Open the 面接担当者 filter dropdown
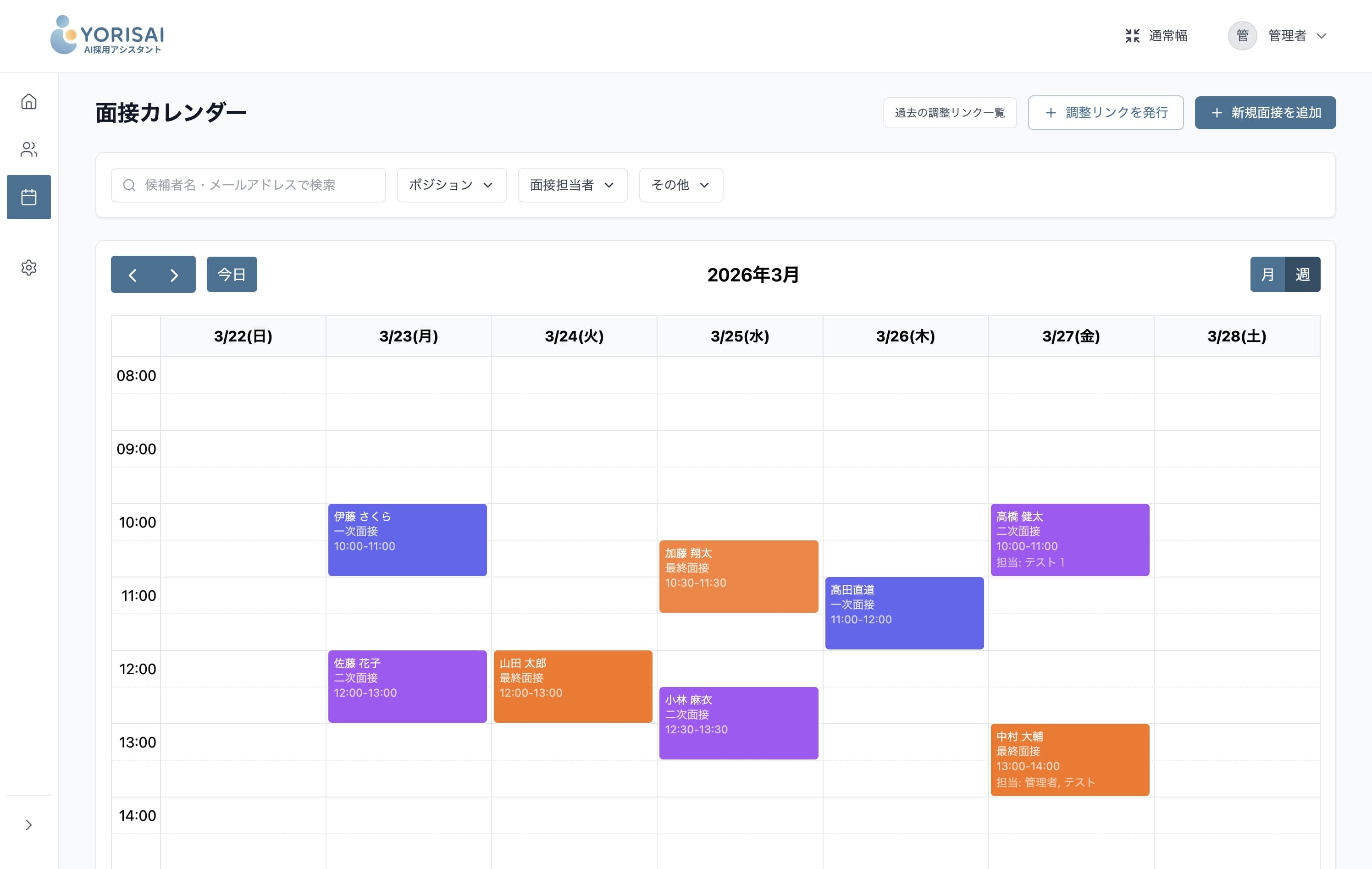Viewport: 1372px width, 869px height. point(573,185)
